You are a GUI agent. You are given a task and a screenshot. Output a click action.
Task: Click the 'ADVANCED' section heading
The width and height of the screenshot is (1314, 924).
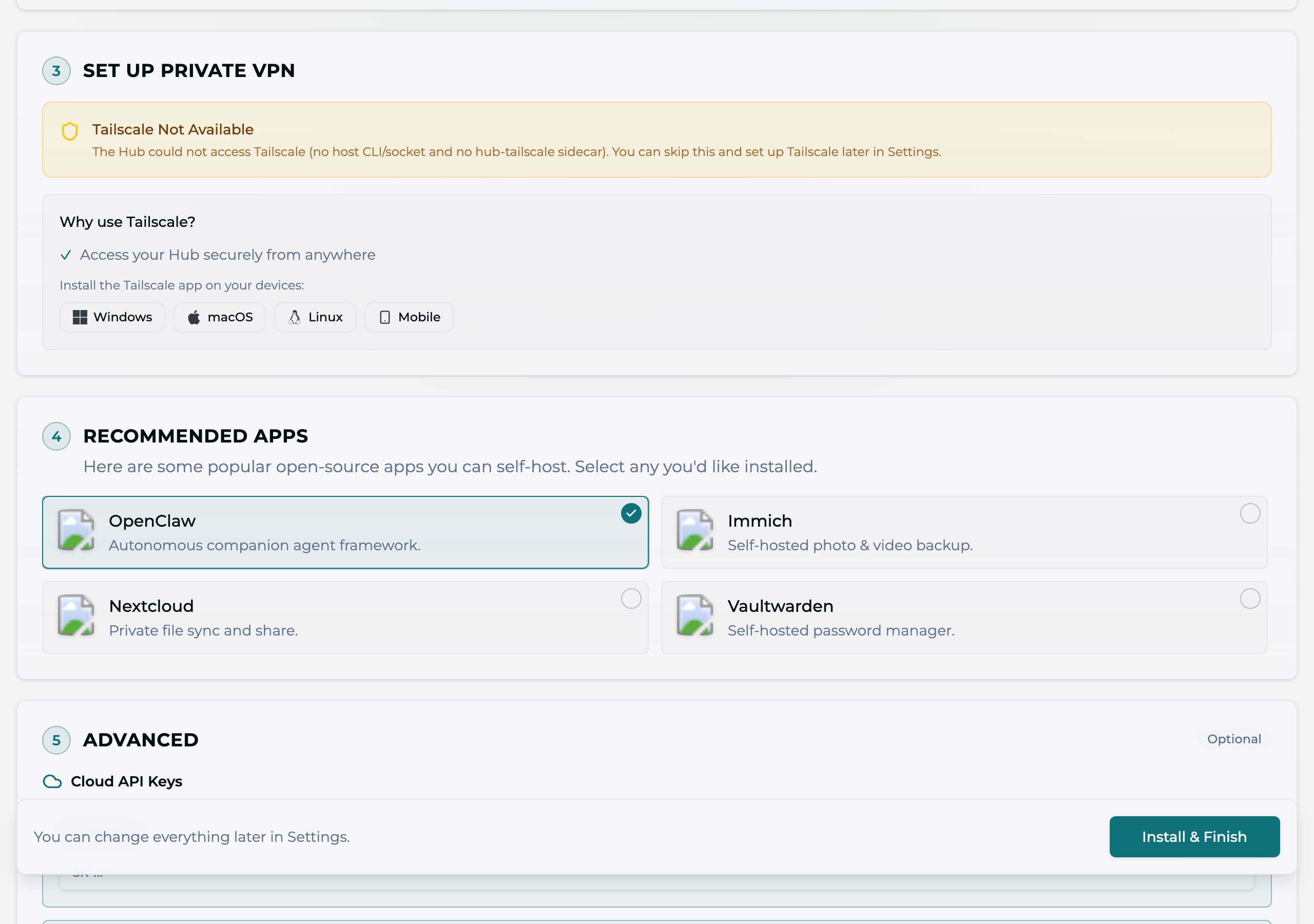click(141, 740)
